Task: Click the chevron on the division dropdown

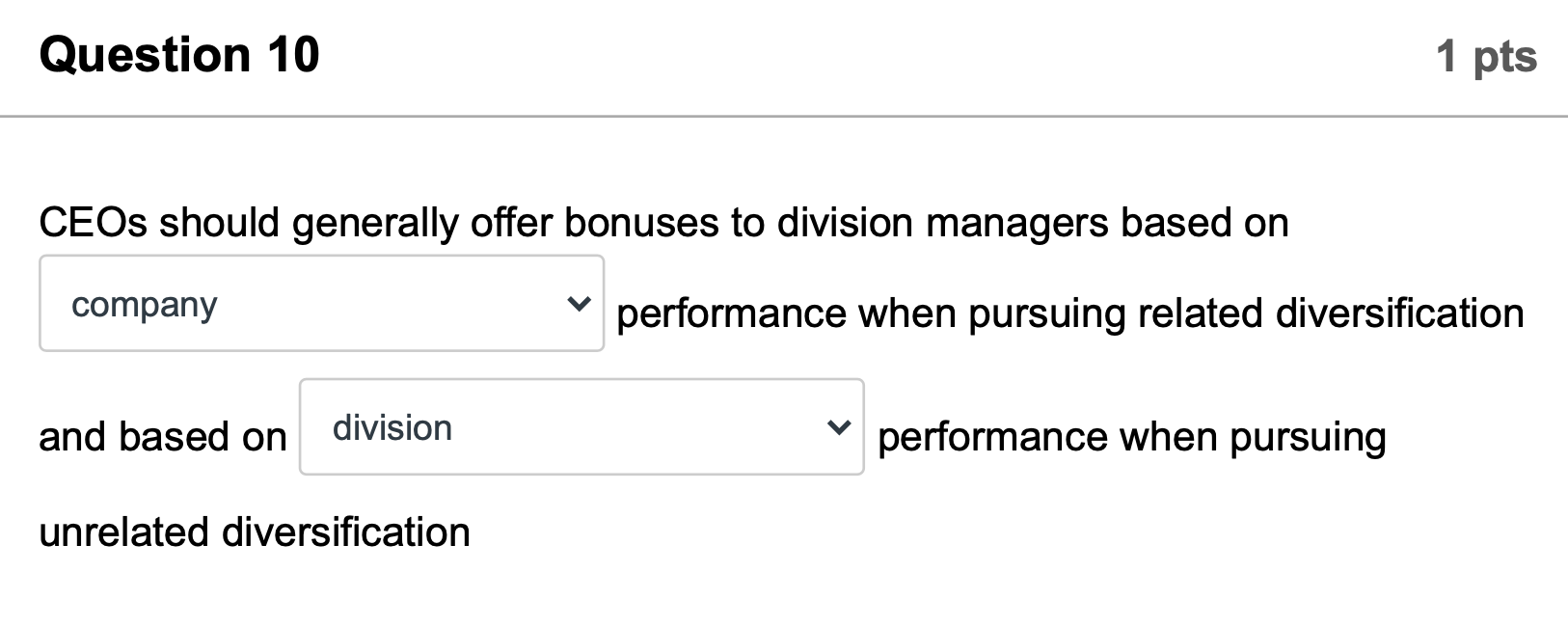Action: click(838, 427)
